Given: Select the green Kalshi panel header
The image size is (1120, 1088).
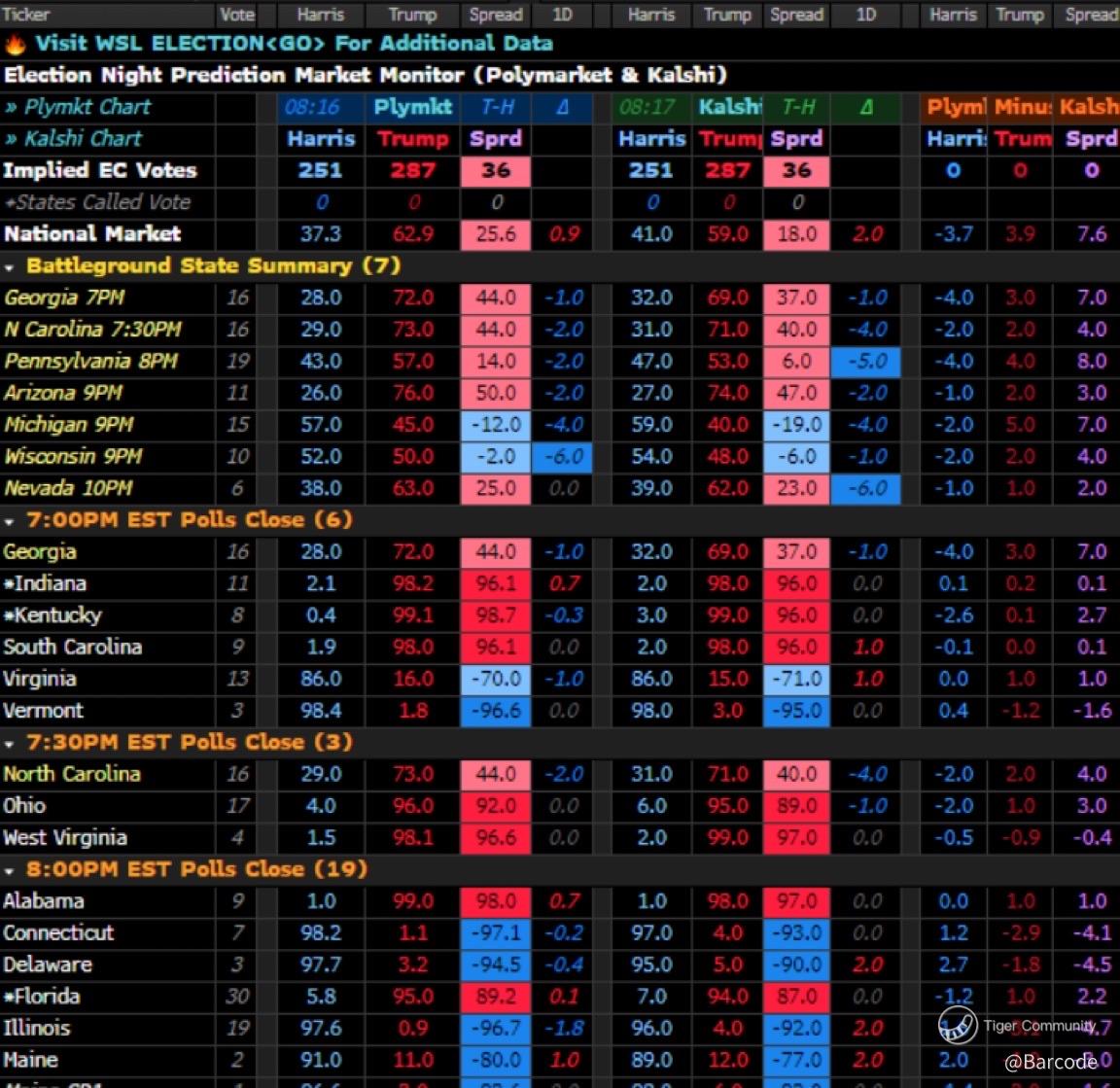Looking at the screenshot, I should coord(729,107).
